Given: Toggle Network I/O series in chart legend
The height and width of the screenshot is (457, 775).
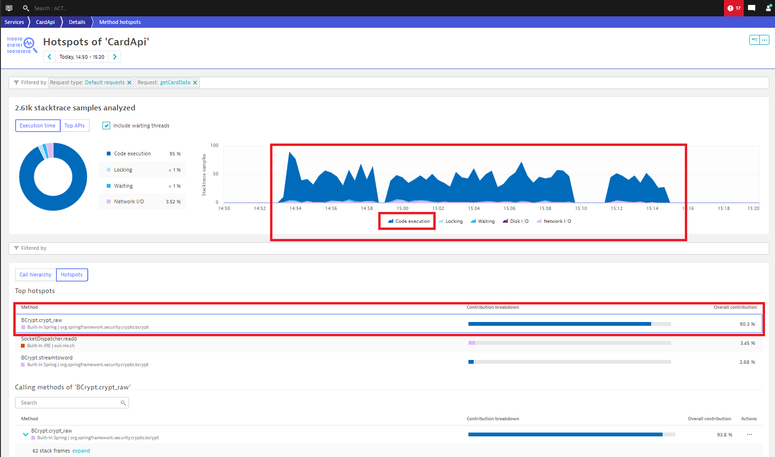Looking at the screenshot, I should pyautogui.click(x=554, y=221).
